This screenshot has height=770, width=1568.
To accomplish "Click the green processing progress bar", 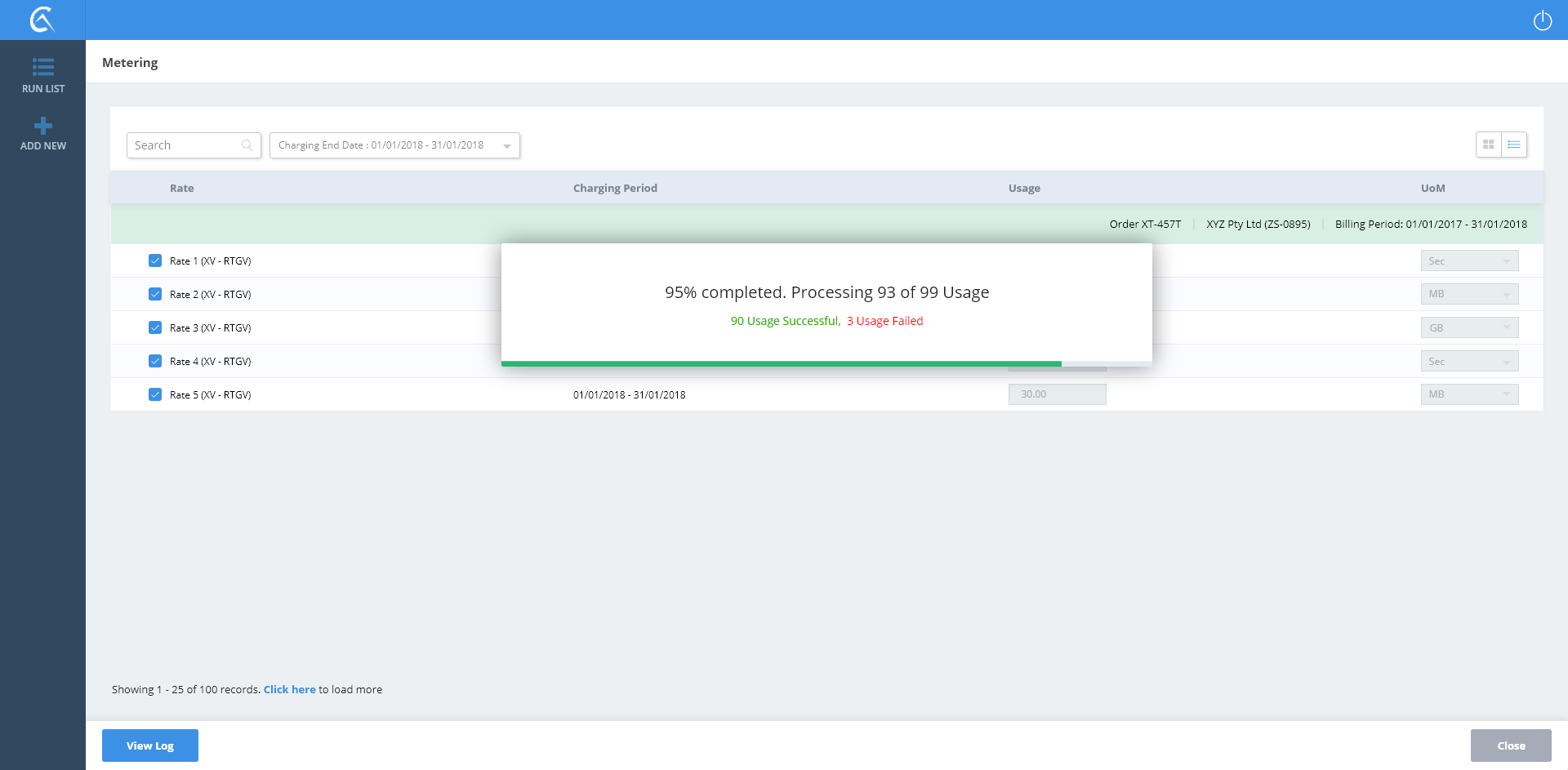I will pyautogui.click(x=781, y=363).
